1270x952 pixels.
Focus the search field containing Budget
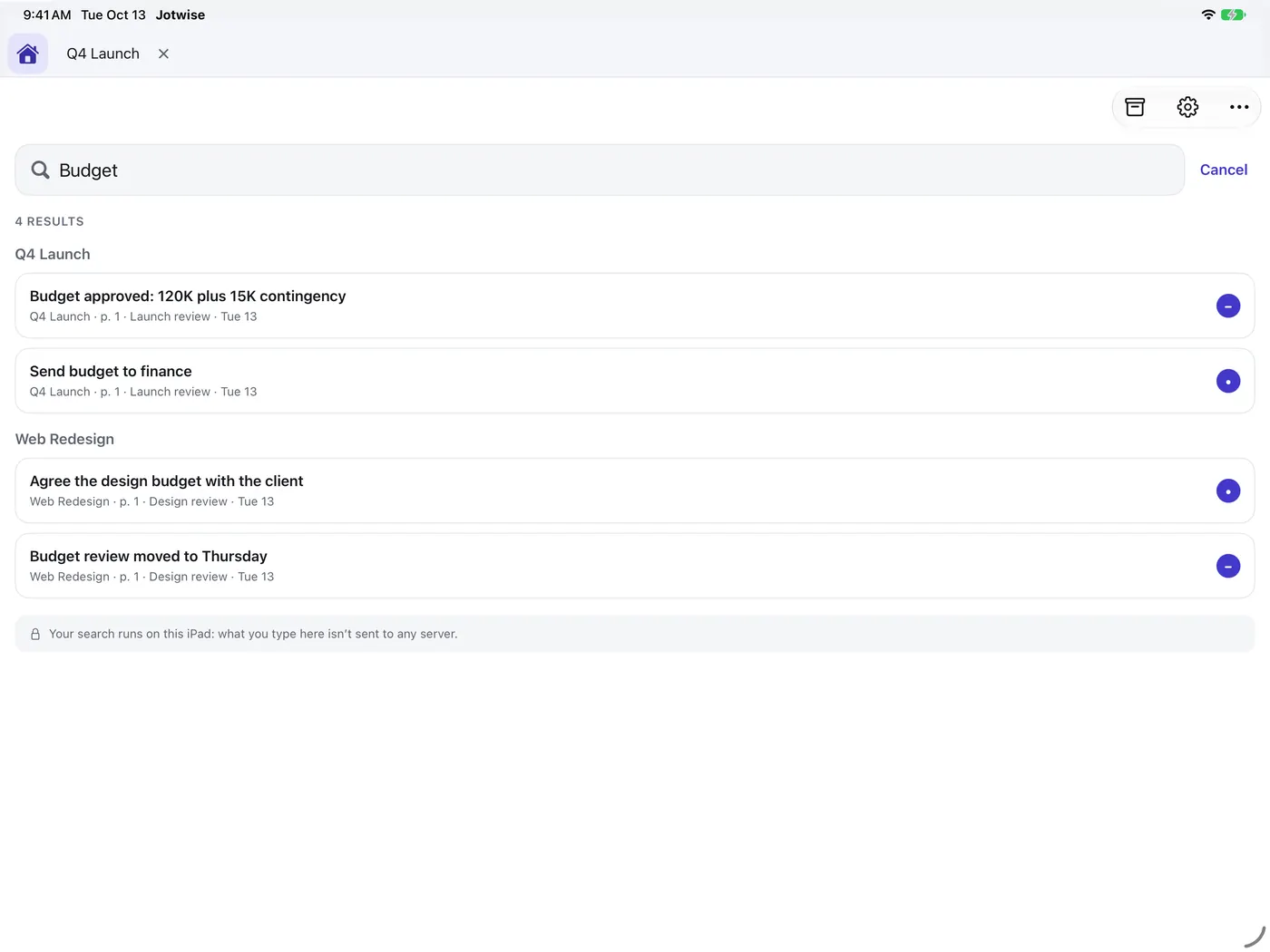(600, 170)
